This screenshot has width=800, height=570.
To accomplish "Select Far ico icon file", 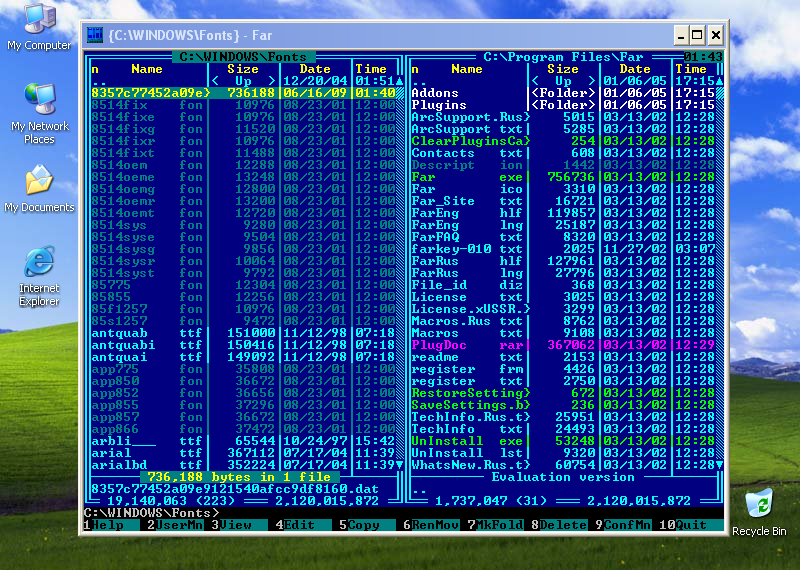I will 563,189.
